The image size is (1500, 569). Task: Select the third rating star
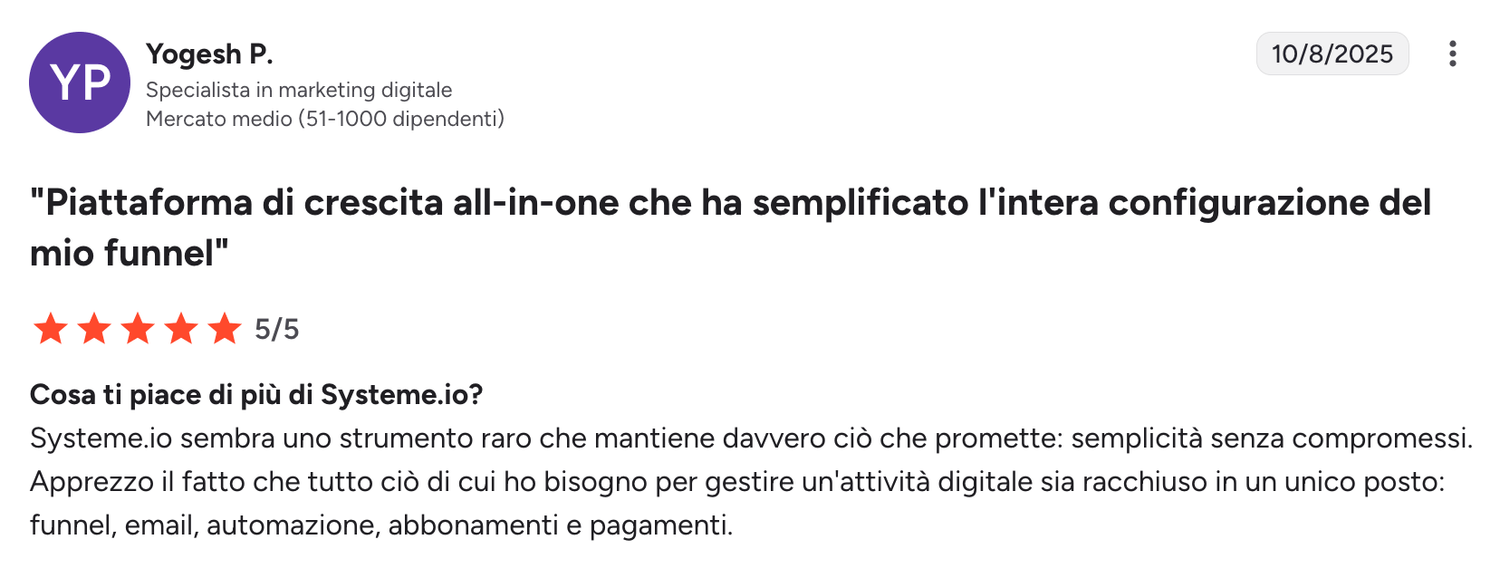click(x=137, y=328)
